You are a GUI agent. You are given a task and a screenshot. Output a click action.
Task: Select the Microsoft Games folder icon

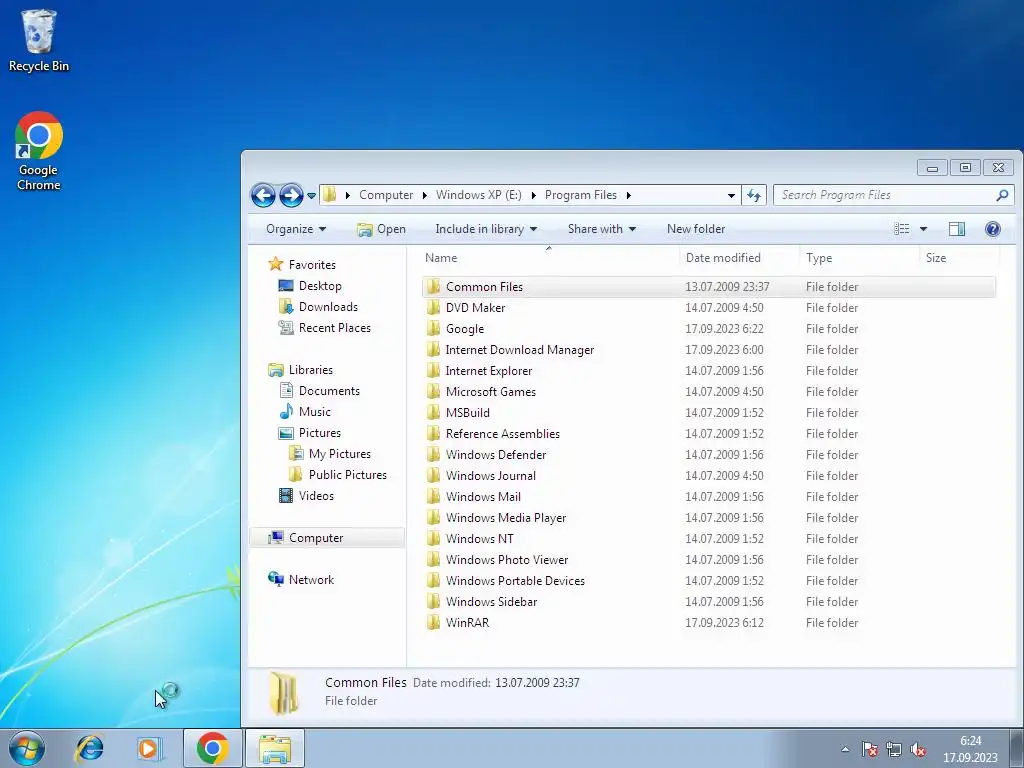pyautogui.click(x=434, y=391)
